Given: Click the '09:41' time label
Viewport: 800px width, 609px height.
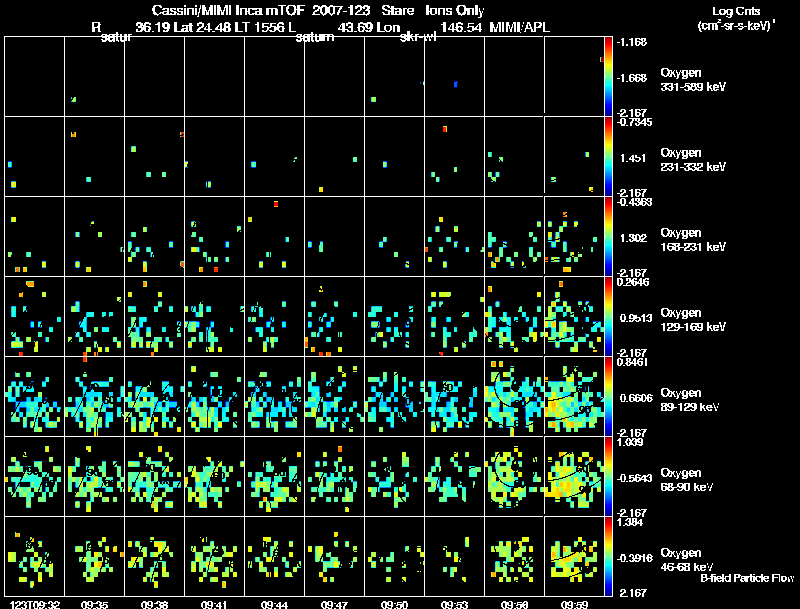Looking at the screenshot, I should [x=214, y=604].
